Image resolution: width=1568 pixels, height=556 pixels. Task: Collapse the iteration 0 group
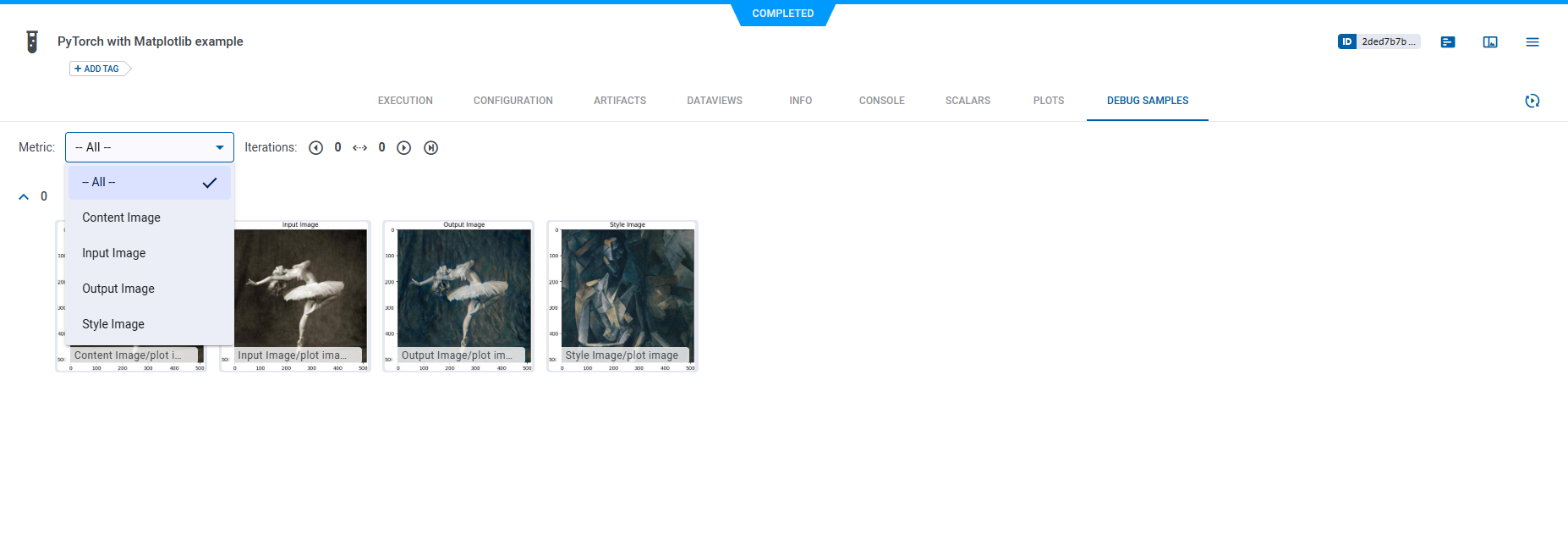tap(24, 196)
